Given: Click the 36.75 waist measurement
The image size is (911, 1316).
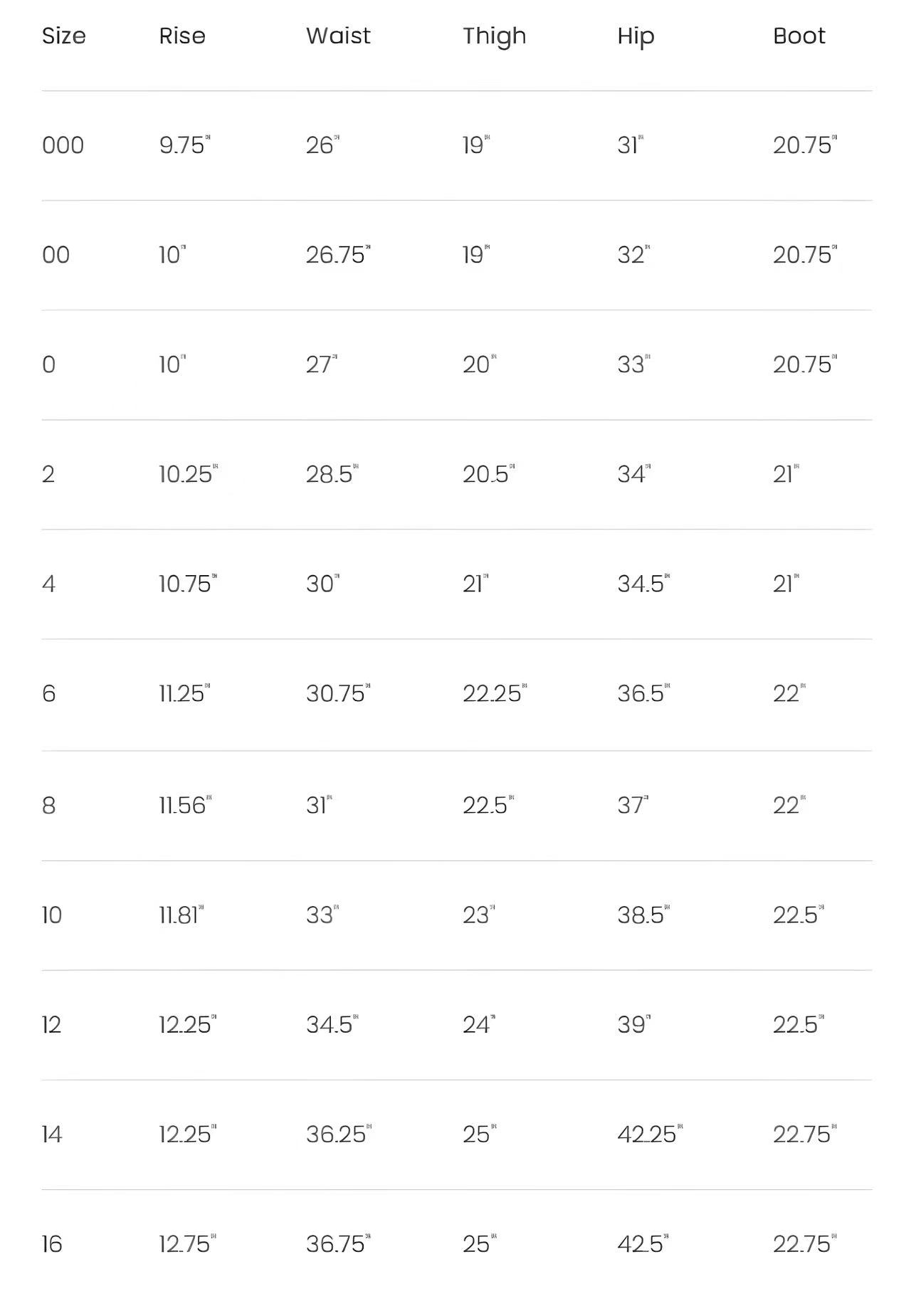Looking at the screenshot, I should [336, 1243].
